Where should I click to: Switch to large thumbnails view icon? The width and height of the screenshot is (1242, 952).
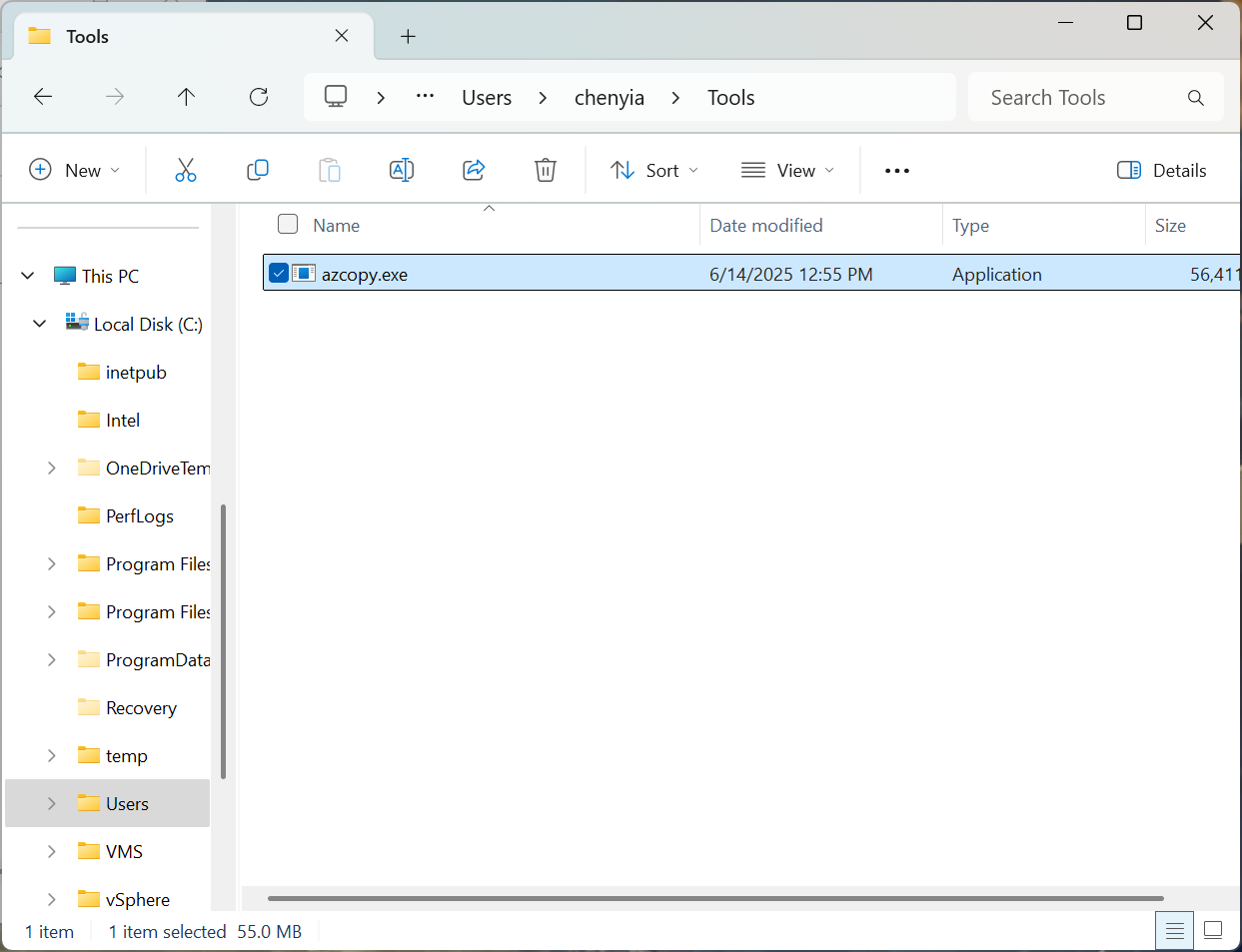(1213, 931)
